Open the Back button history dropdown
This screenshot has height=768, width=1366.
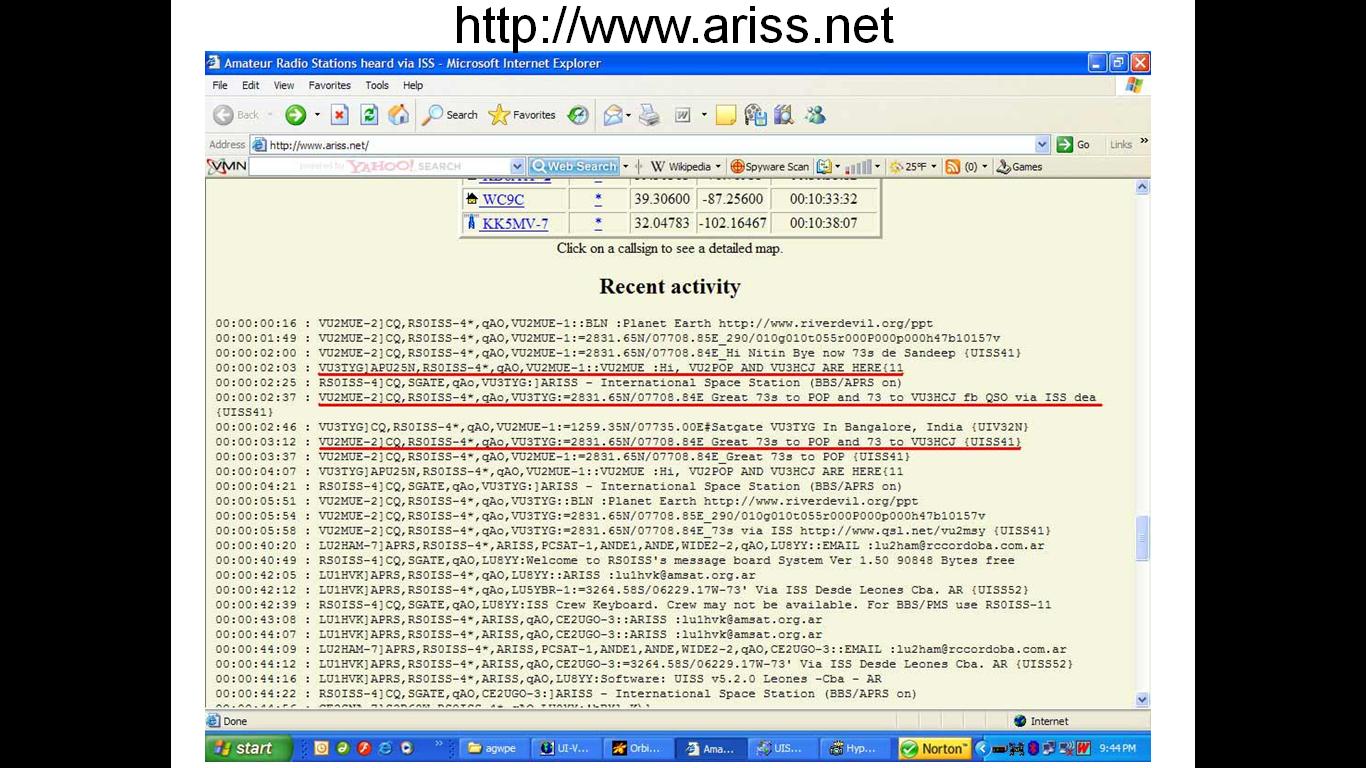pyautogui.click(x=270, y=115)
